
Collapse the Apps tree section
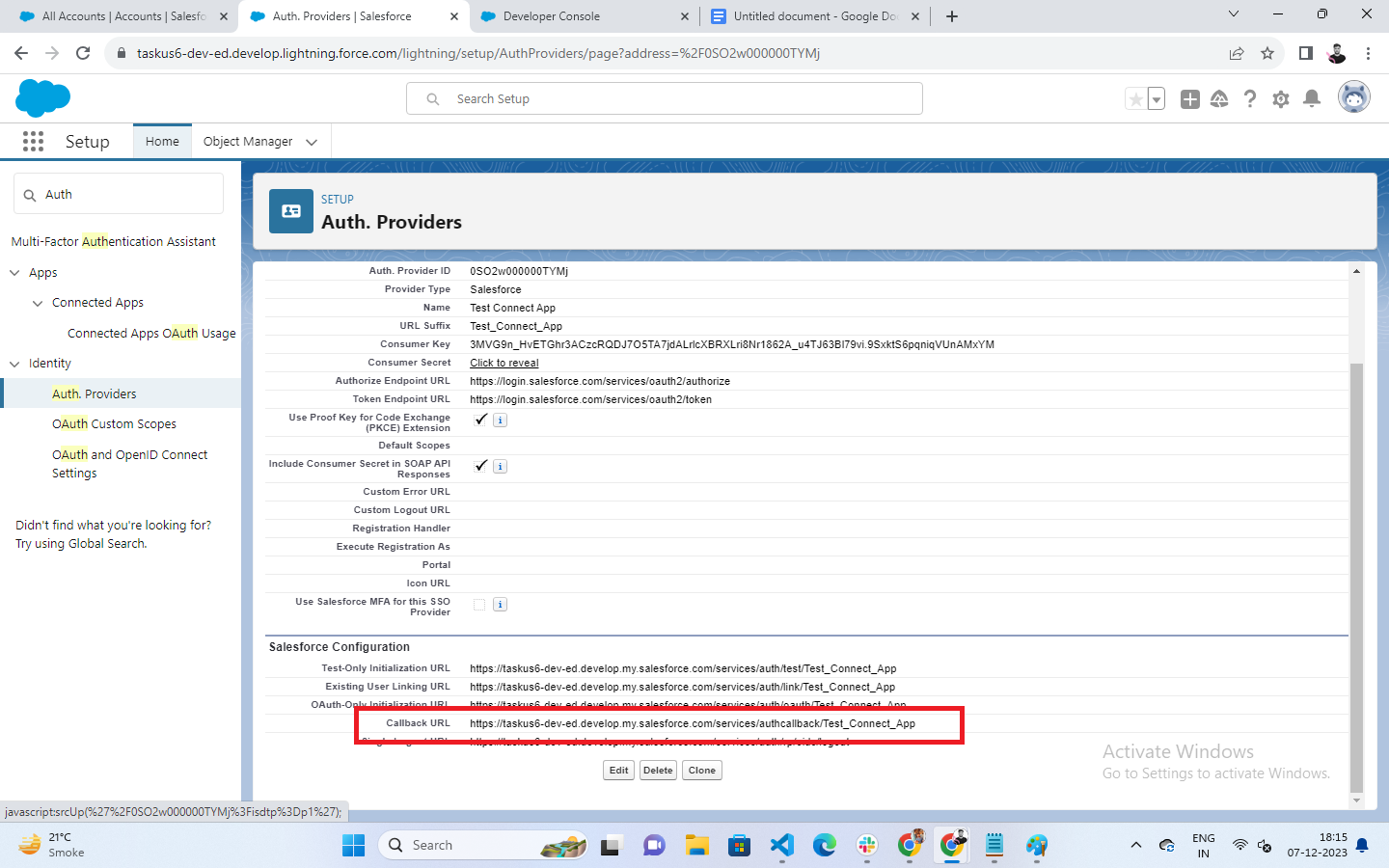click(14, 273)
